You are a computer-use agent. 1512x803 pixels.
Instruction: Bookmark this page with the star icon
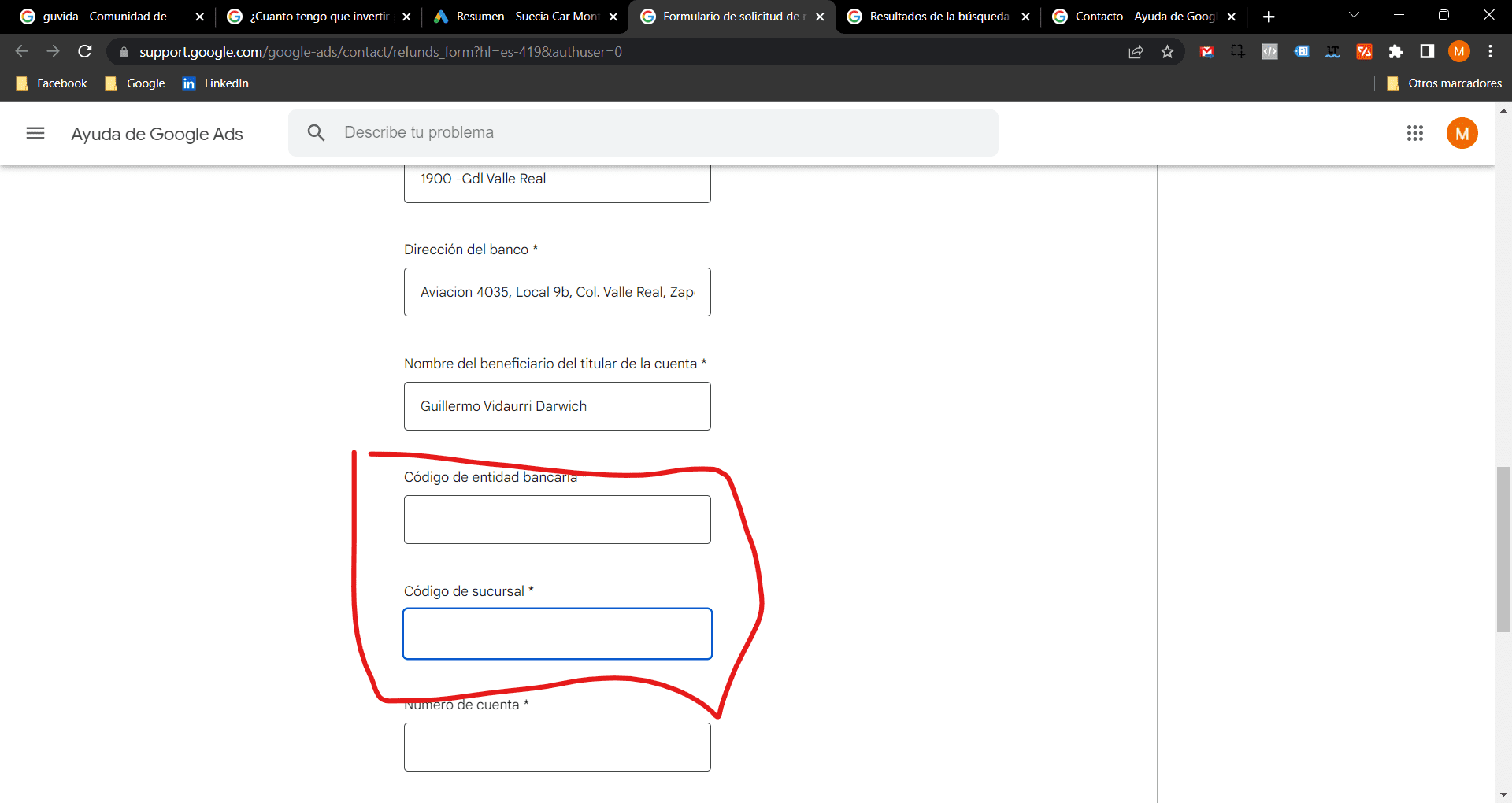[x=1167, y=52]
